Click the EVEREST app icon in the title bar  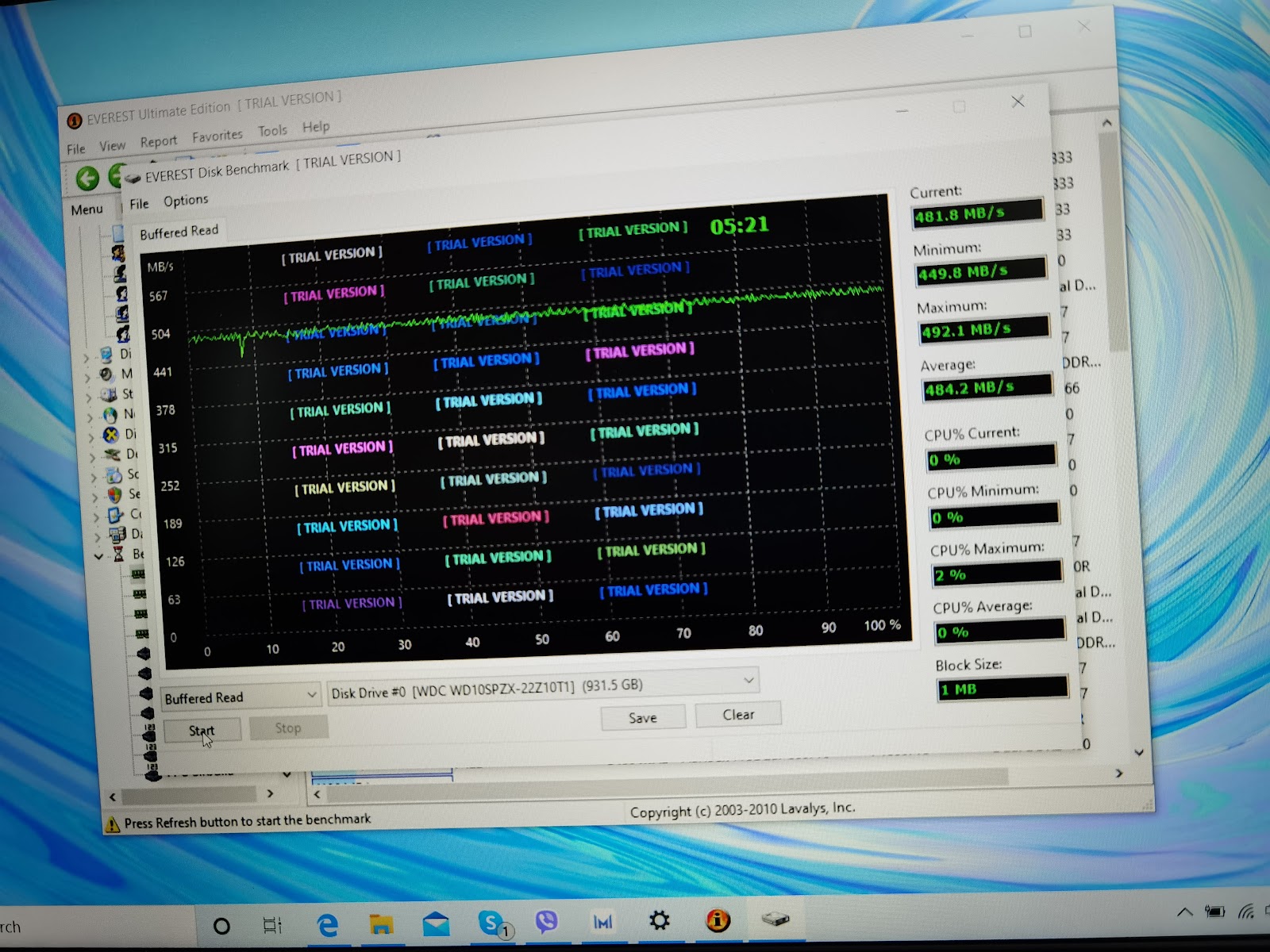click(75, 121)
